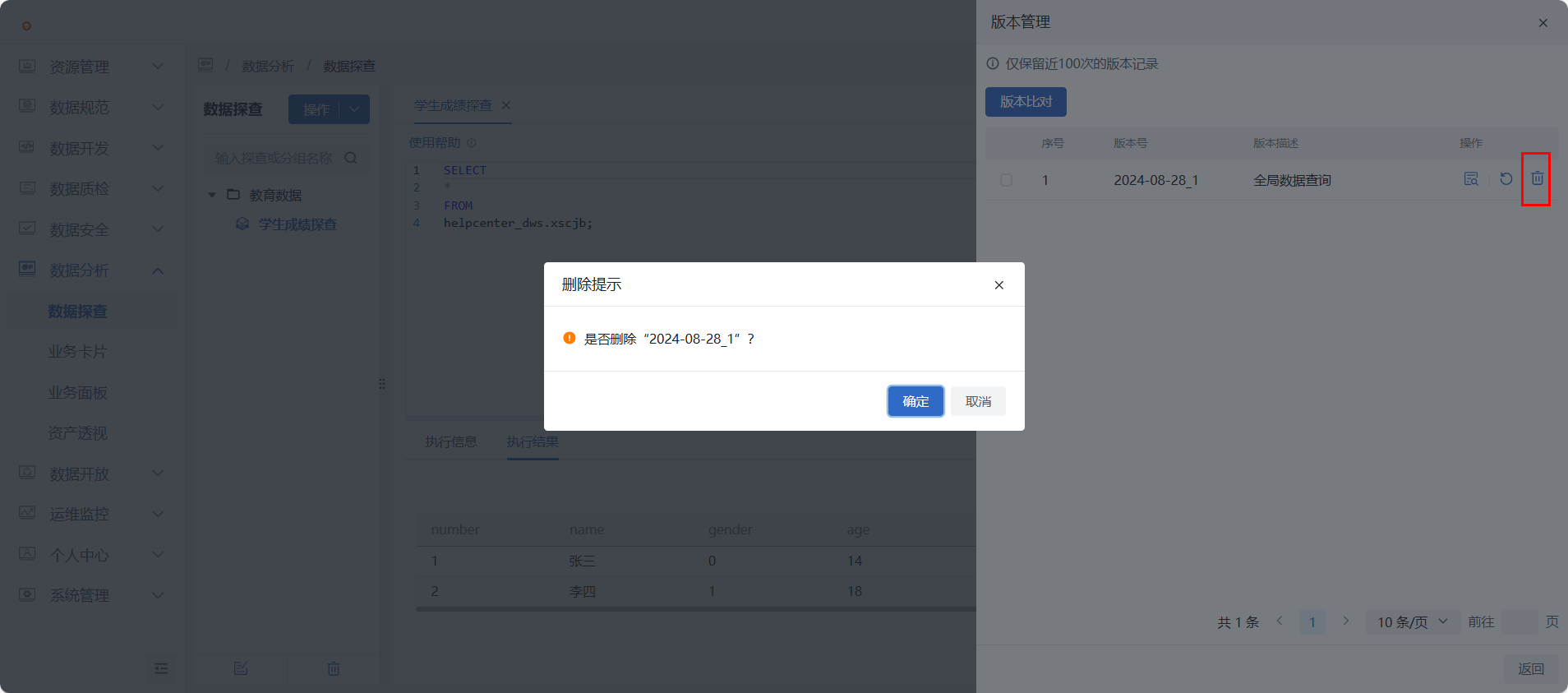Select page 1 in pagination
This screenshot has height=693, width=1568.
point(1312,622)
